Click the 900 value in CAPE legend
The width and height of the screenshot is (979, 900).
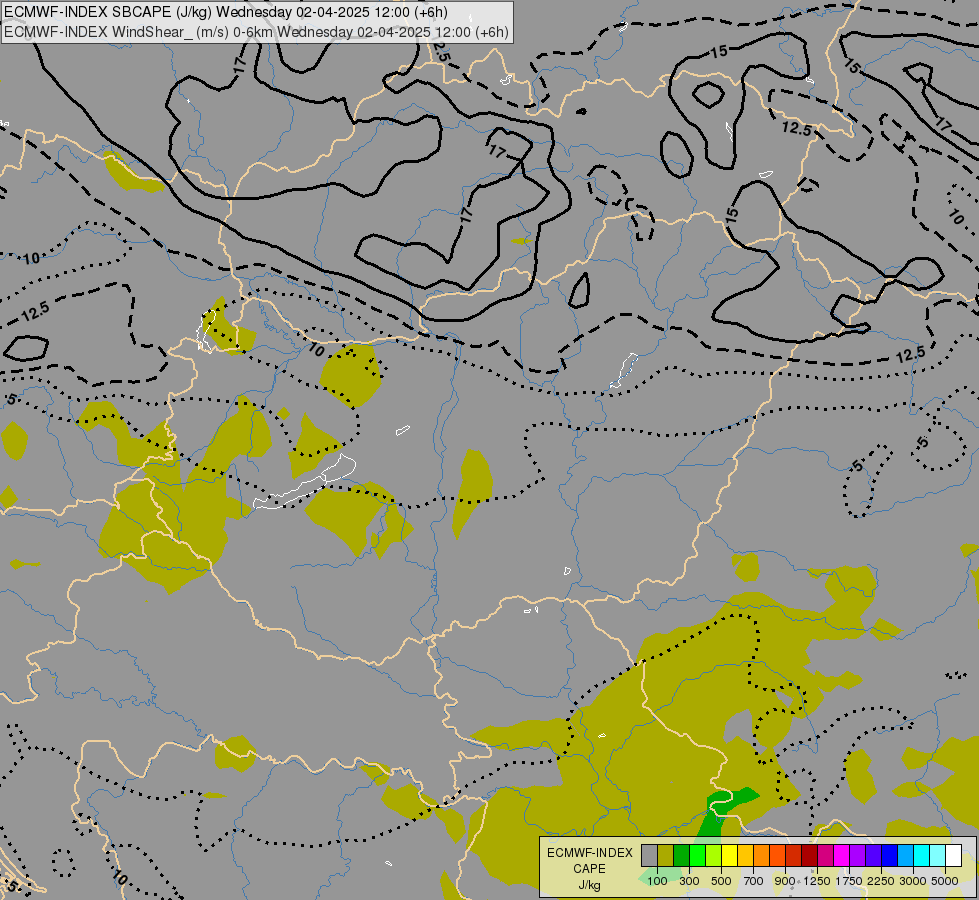pos(785,881)
